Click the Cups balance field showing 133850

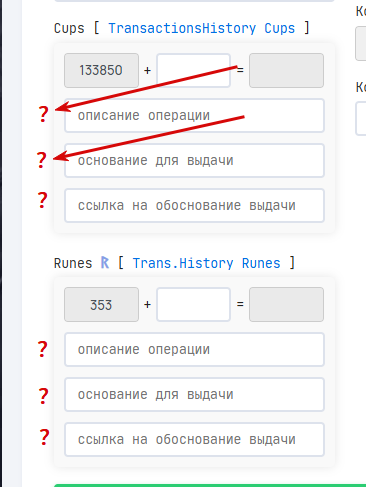coord(101,70)
